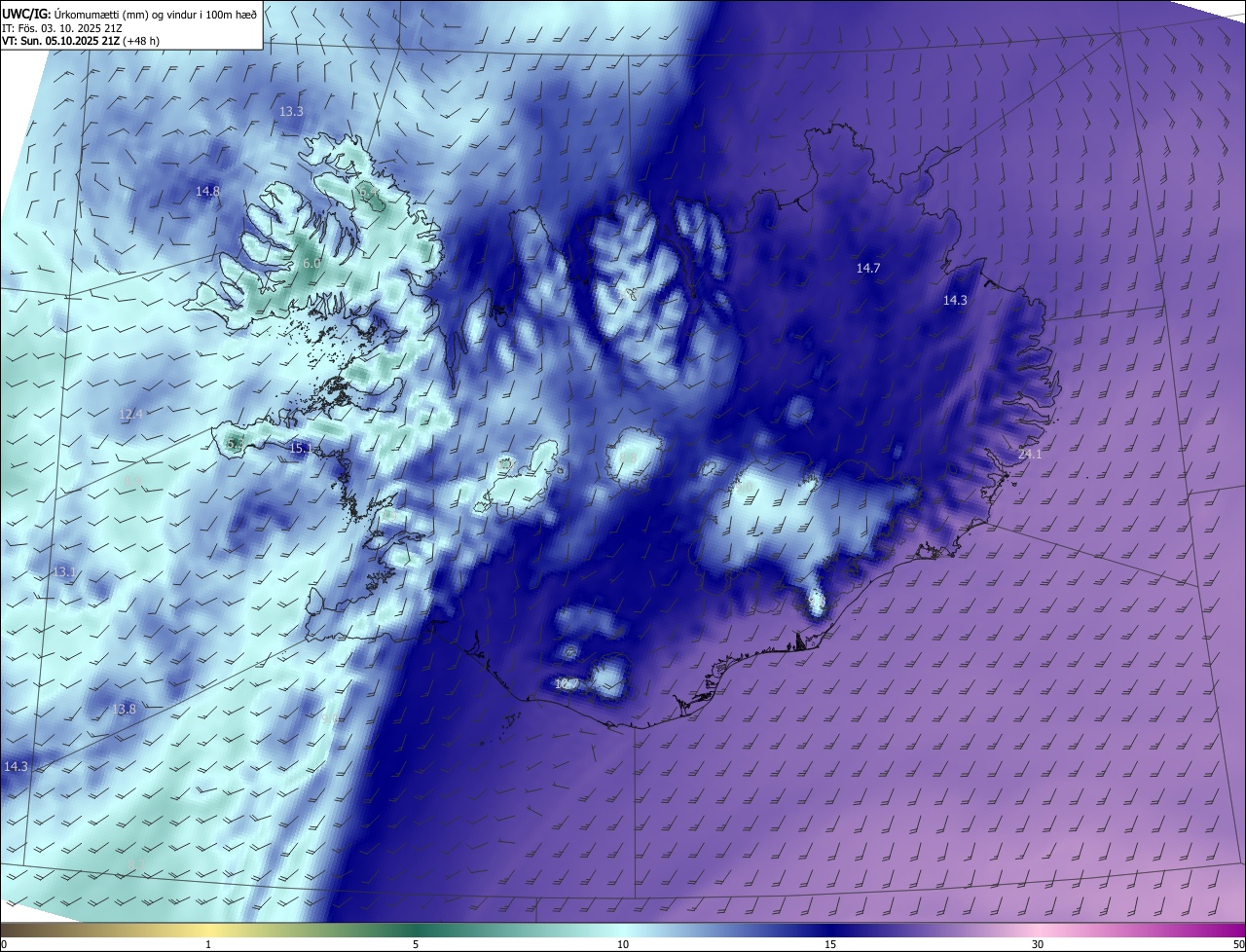The image size is (1246, 952).
Task: Select the VT: Sun. 05.10.2025 21Z (+48 h) line
Action: tap(83, 42)
